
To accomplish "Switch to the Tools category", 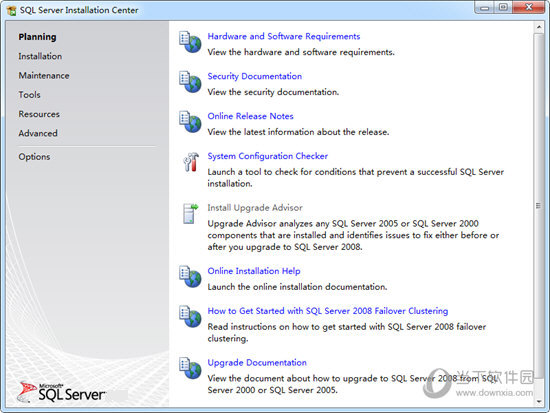I will 29,95.
